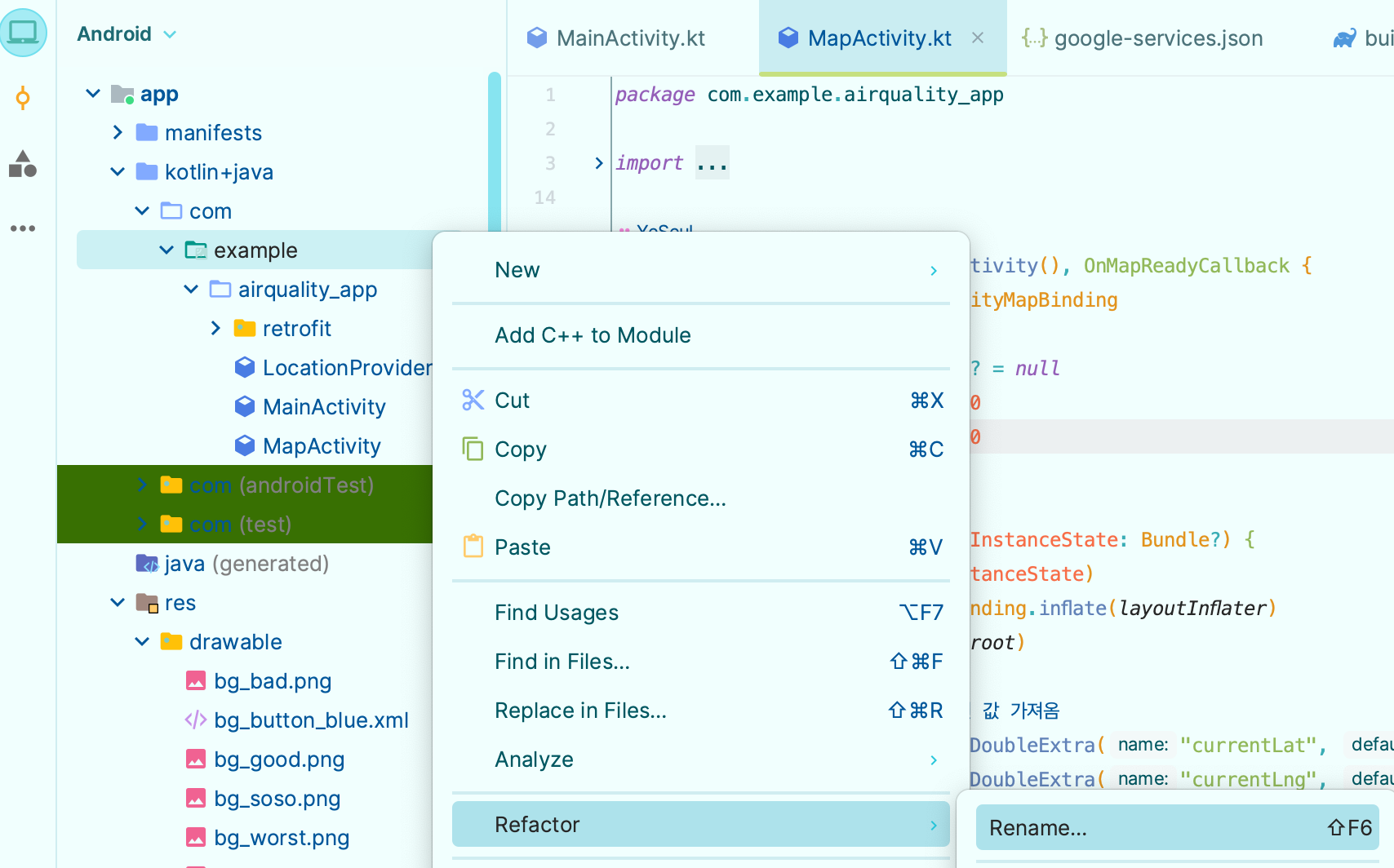Open the Analyze submenu
Image resolution: width=1394 pixels, height=868 pixels.
(701, 759)
